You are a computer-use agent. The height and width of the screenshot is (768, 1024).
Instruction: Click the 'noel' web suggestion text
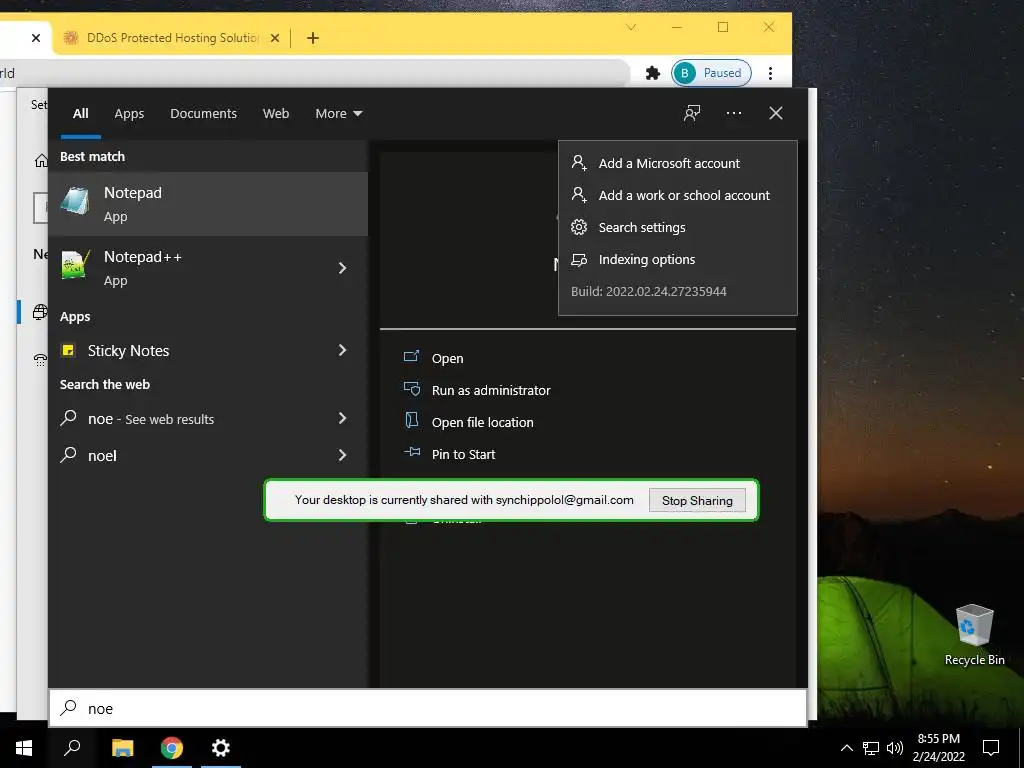[x=102, y=456]
